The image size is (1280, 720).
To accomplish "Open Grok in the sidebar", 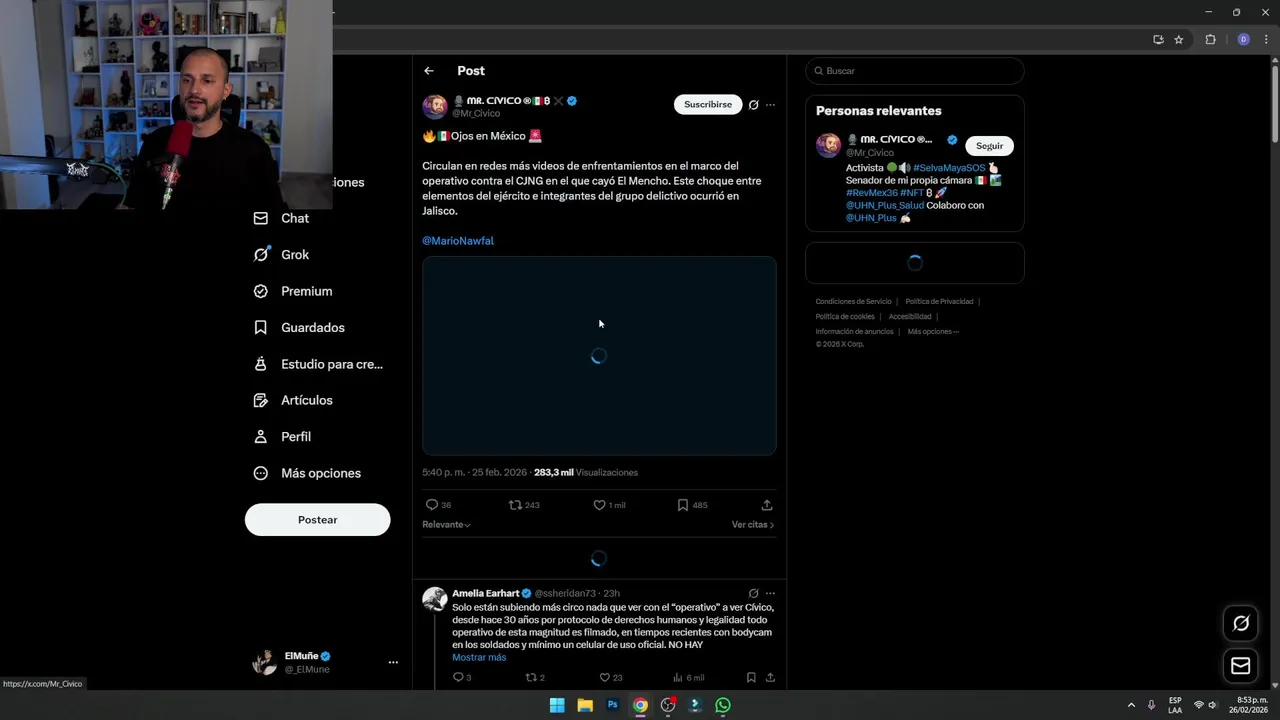I will click(282, 255).
